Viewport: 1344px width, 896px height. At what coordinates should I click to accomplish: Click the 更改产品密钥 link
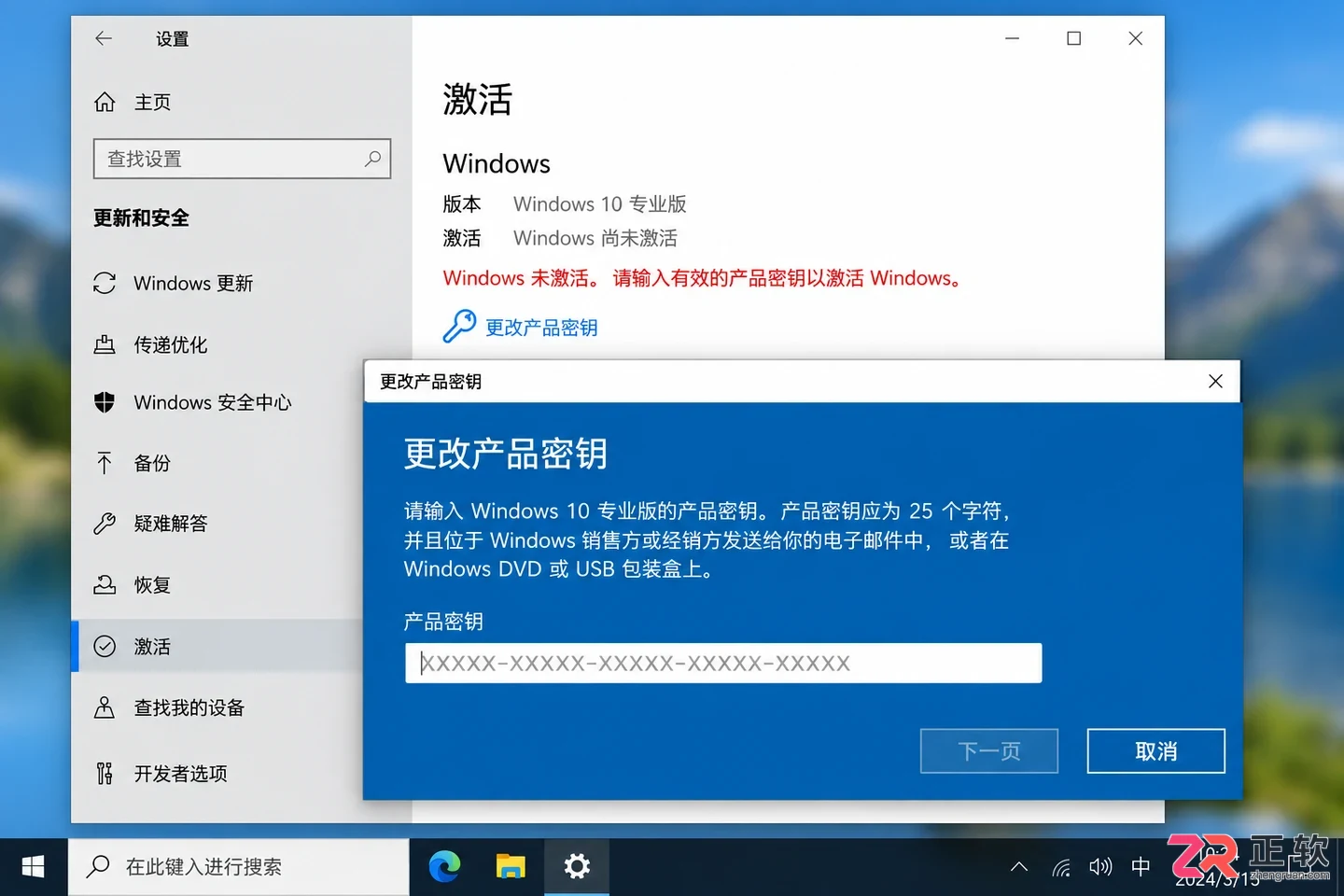pos(541,328)
